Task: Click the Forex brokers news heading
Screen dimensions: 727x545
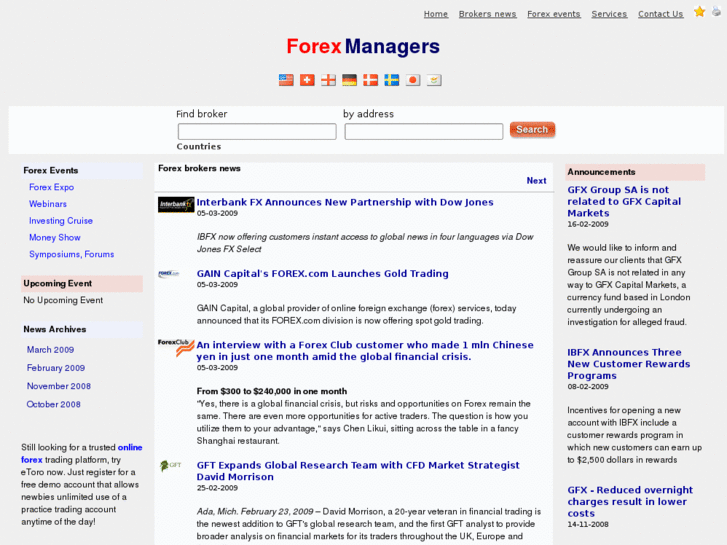Action: 199,168
